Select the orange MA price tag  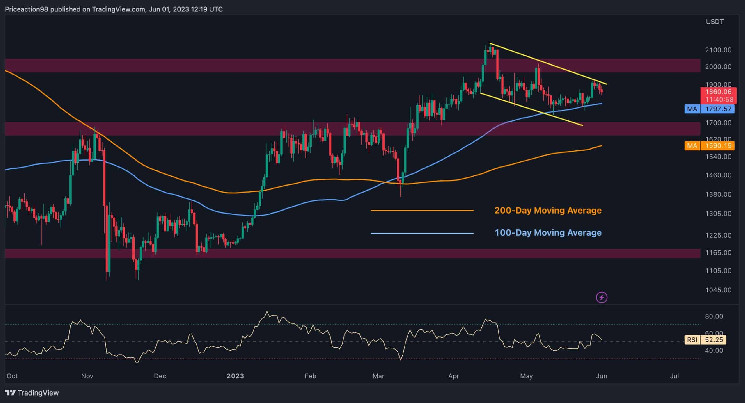[710, 145]
